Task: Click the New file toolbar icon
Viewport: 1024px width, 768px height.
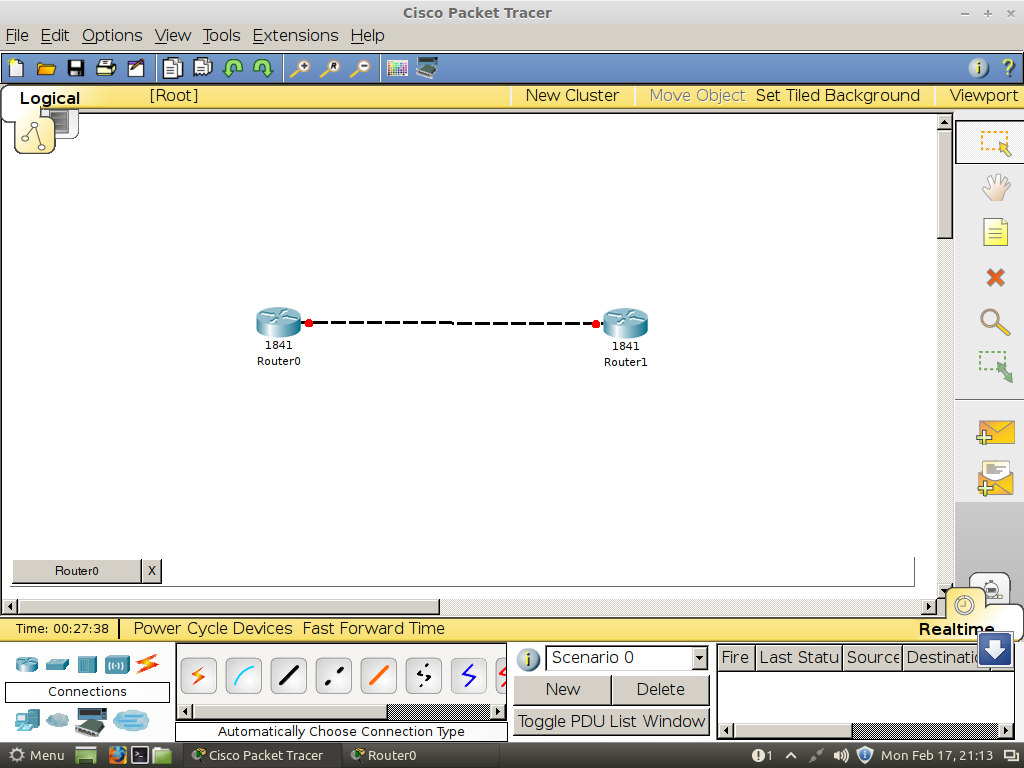Action: 16,68
